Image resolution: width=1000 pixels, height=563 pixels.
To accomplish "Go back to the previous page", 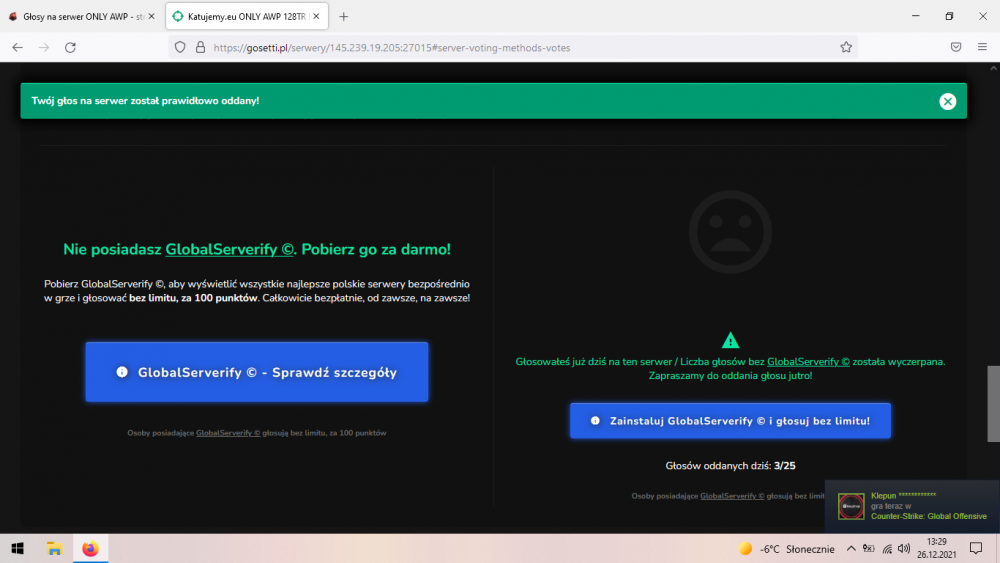I will coord(17,47).
